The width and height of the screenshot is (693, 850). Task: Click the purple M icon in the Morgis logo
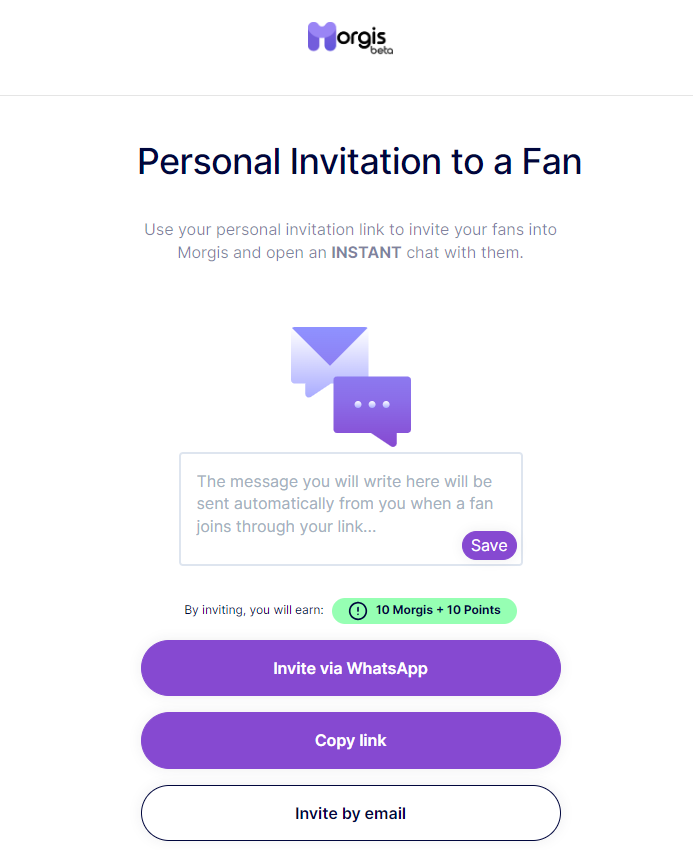point(322,36)
